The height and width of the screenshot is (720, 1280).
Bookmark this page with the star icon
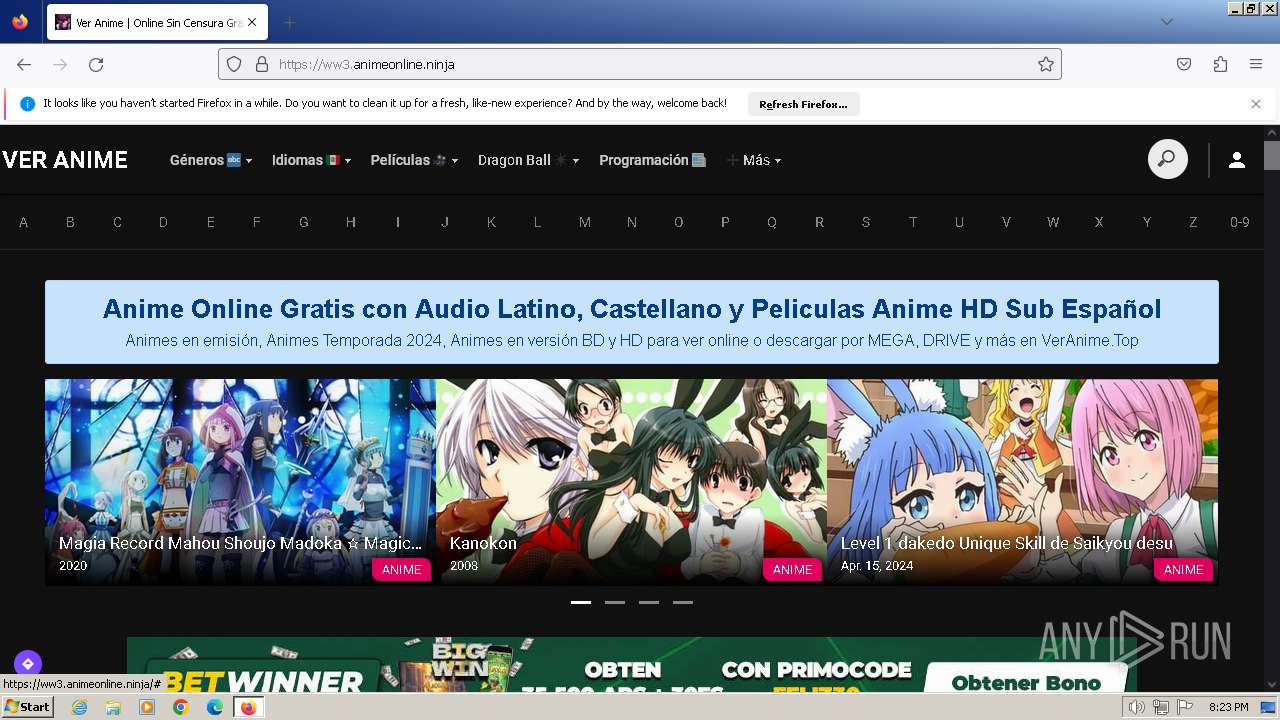coord(1046,64)
